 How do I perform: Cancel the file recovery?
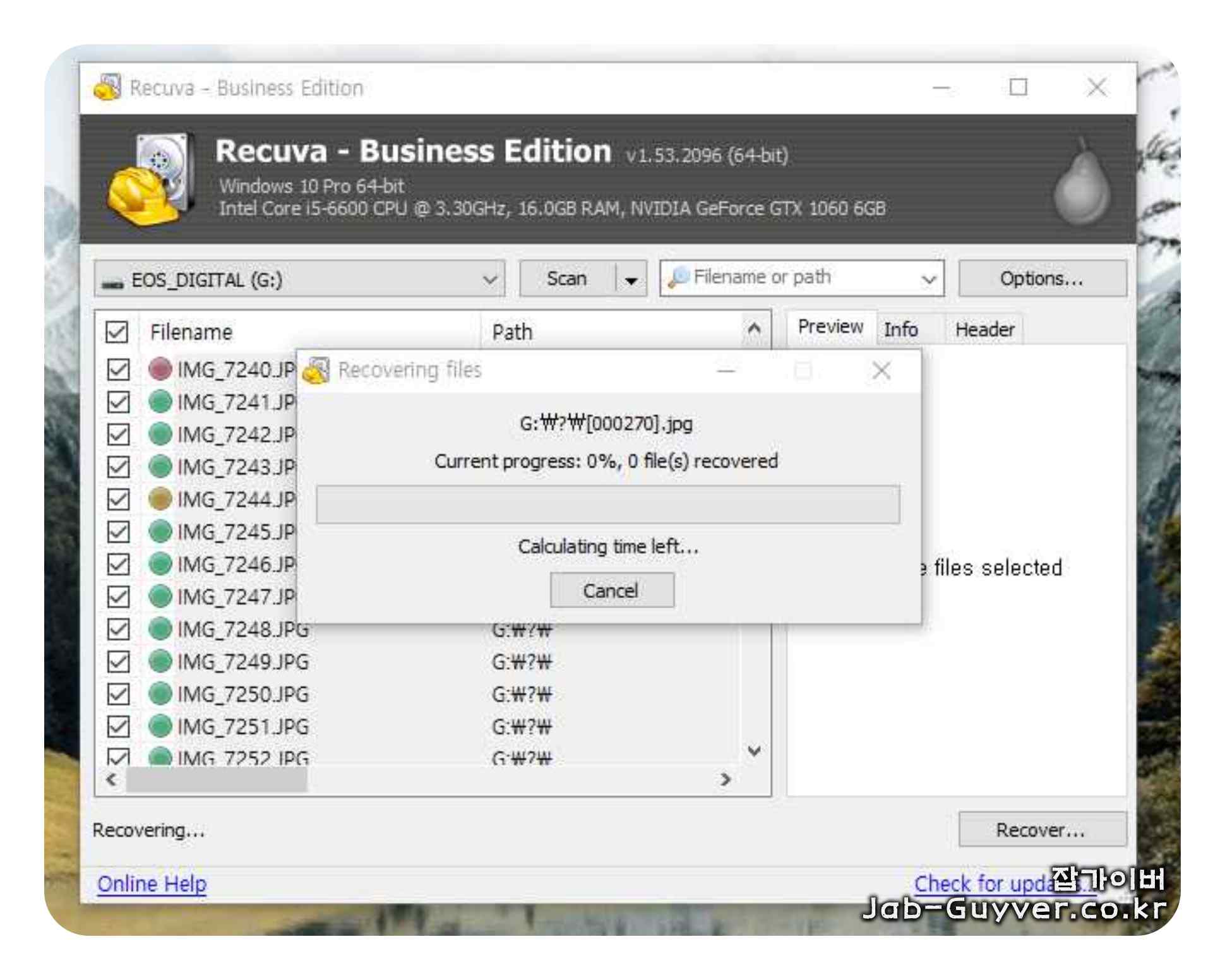[611, 590]
